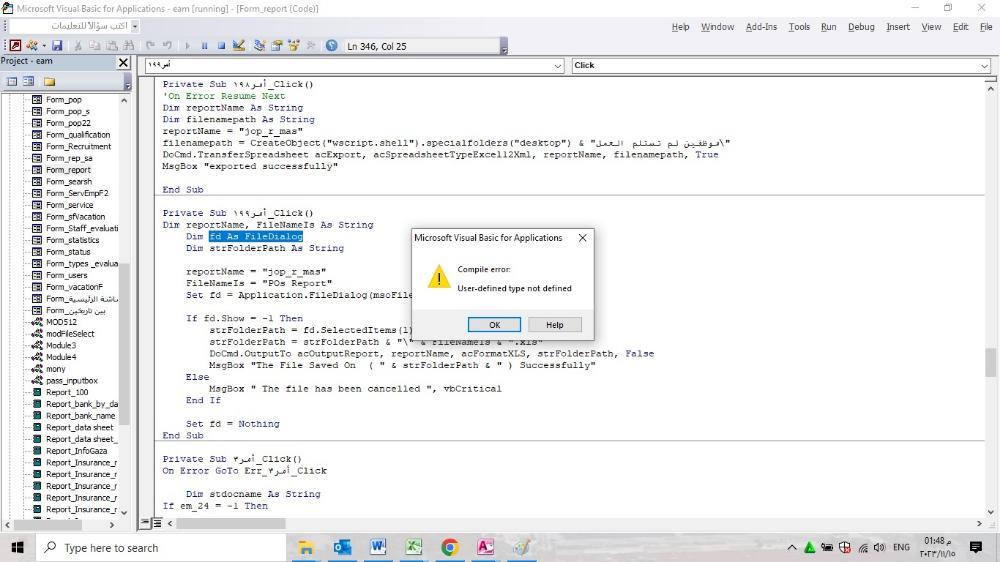Click the Procedure View button at the code pane's bottom left

pyautogui.click(x=145, y=523)
